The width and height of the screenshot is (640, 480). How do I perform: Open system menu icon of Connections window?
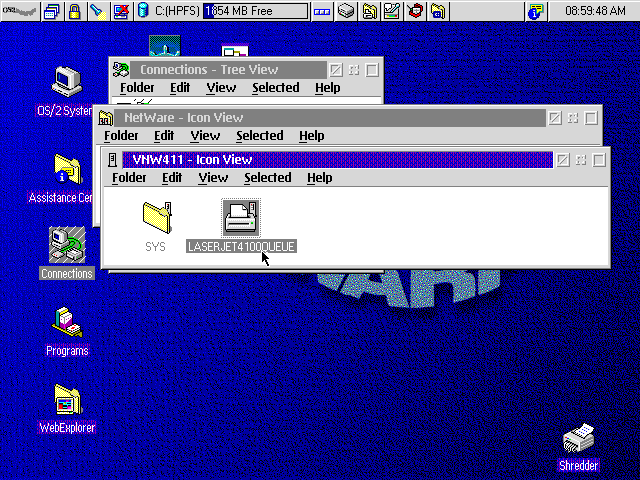(120, 70)
